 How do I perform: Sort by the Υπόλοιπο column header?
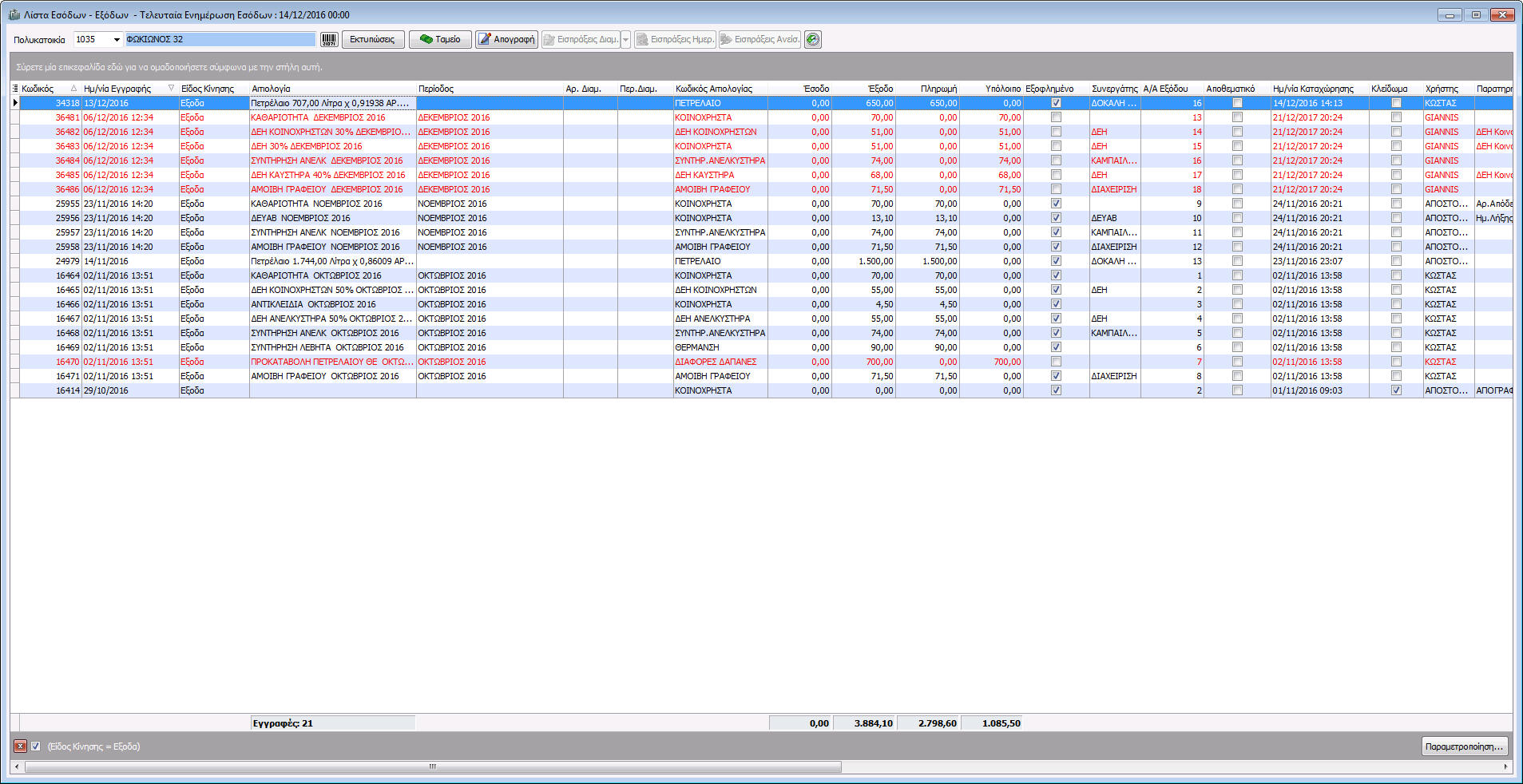[991, 89]
